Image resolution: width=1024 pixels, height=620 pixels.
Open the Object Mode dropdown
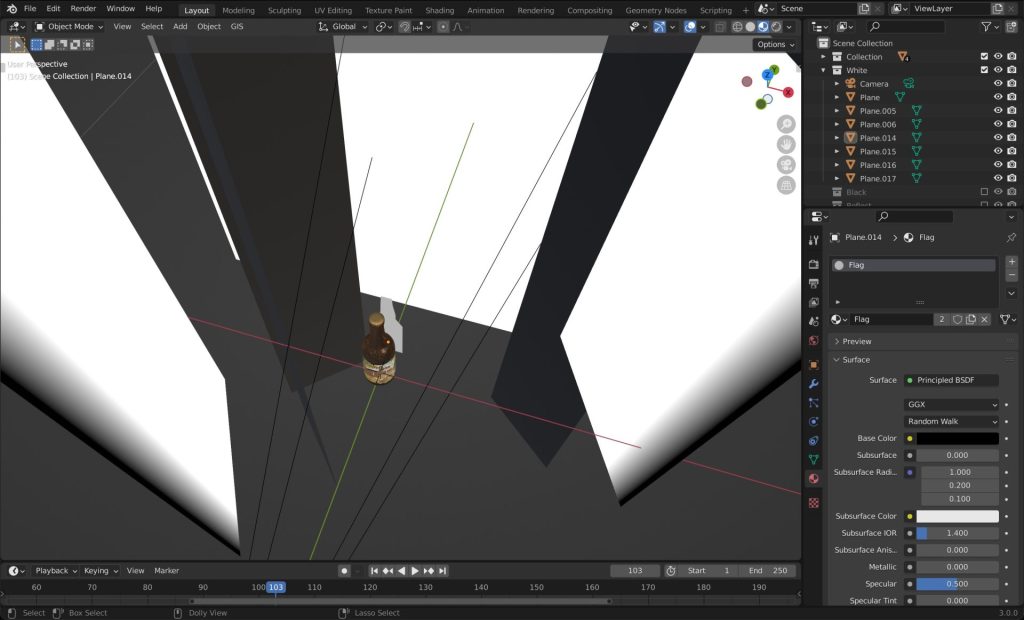(x=70, y=27)
